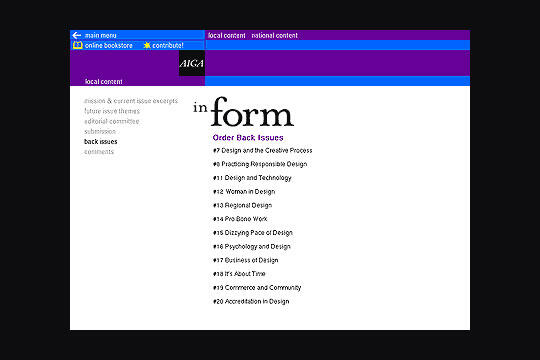Click the AIGA logo
Screen dimensions: 540x360
click(x=192, y=63)
